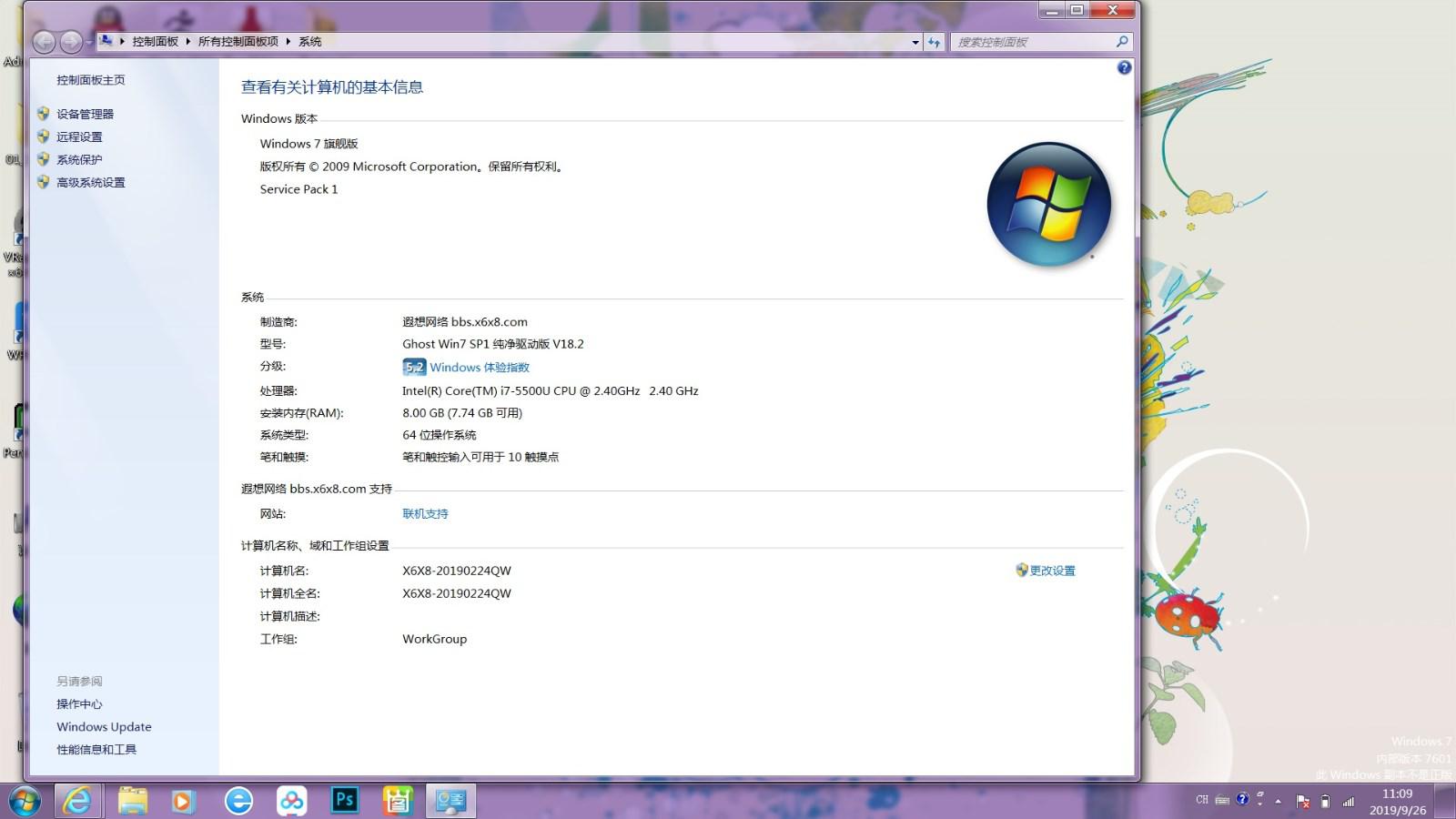Click the battery tray icon

1325,802
